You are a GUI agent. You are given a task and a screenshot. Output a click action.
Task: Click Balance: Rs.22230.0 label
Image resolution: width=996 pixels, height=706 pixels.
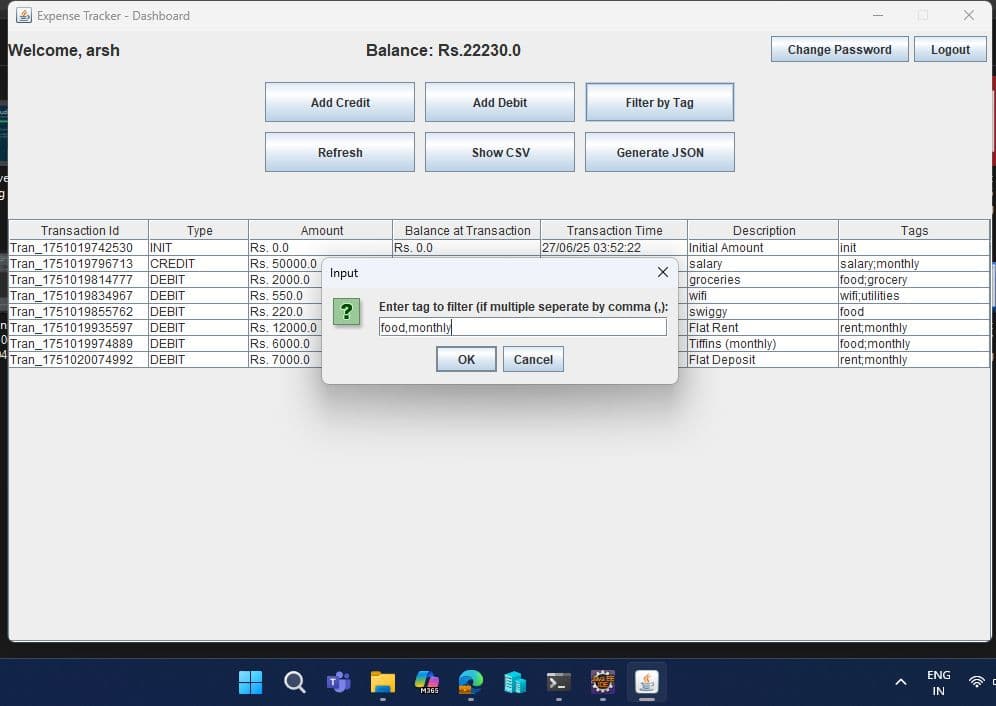(x=443, y=50)
